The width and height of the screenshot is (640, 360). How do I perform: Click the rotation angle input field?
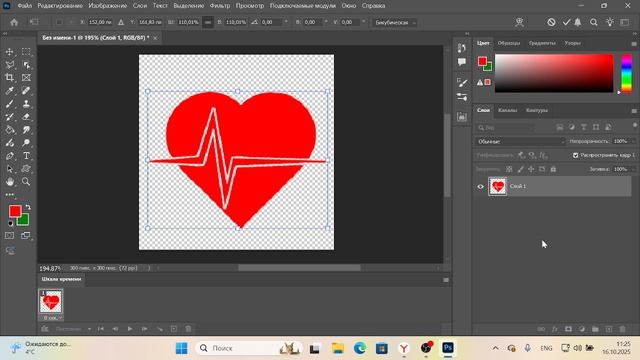pyautogui.click(x=271, y=22)
